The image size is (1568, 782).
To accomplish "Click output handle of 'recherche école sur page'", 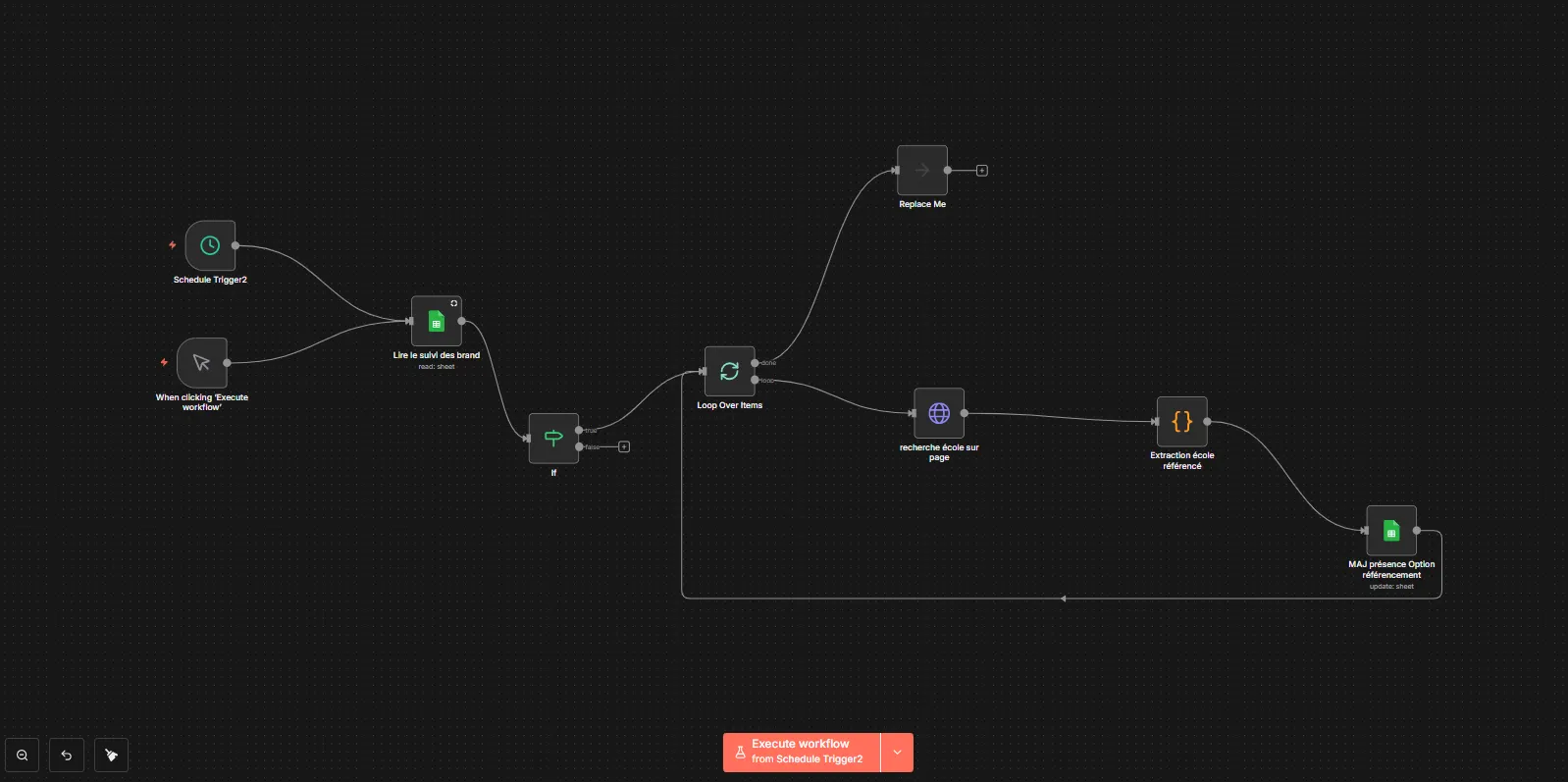I will [965, 413].
